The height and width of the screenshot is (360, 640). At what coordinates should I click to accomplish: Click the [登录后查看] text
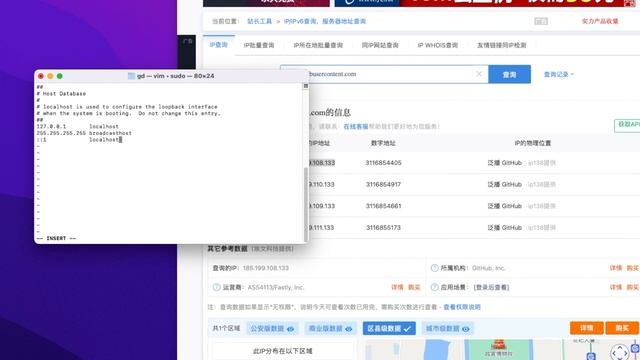(491, 287)
